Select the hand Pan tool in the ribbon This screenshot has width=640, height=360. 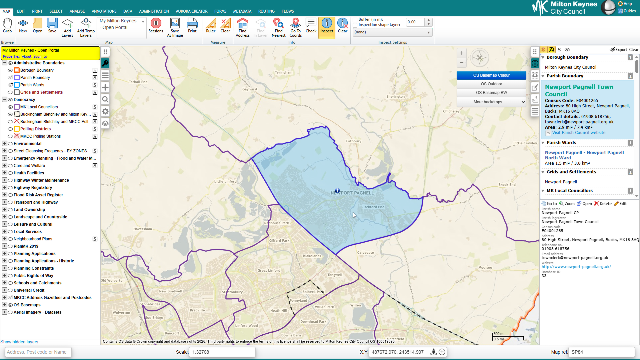(7, 25)
